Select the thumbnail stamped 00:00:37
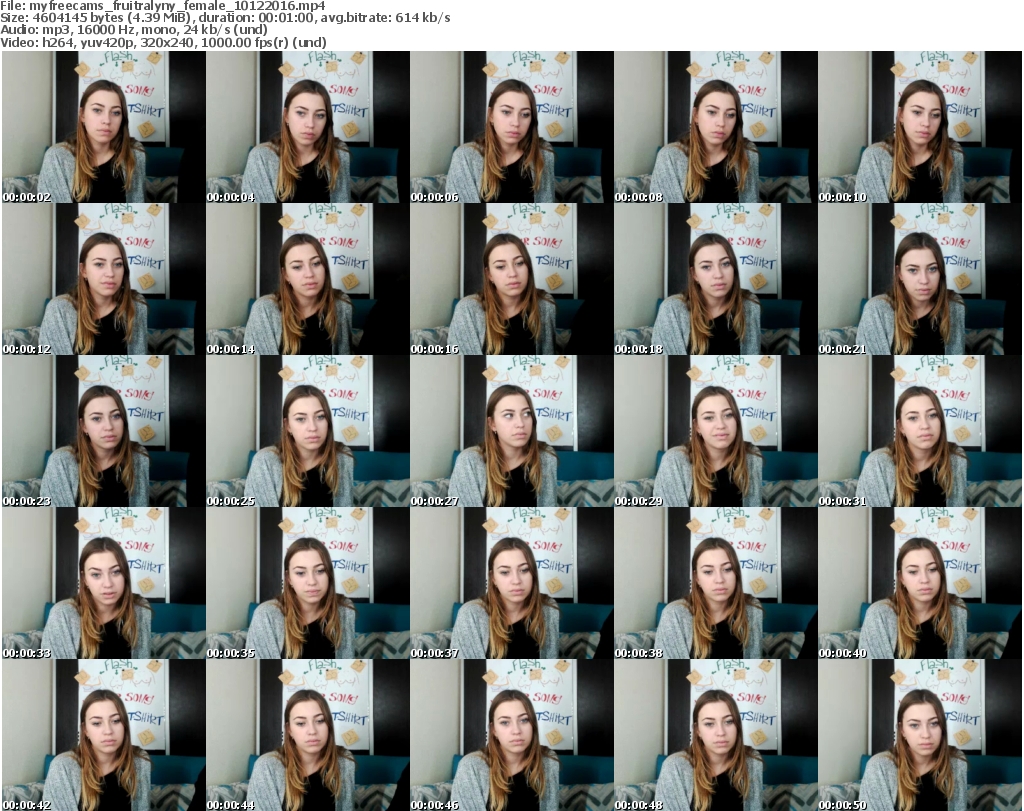Viewport: 1024px width, 811px height. point(512,583)
